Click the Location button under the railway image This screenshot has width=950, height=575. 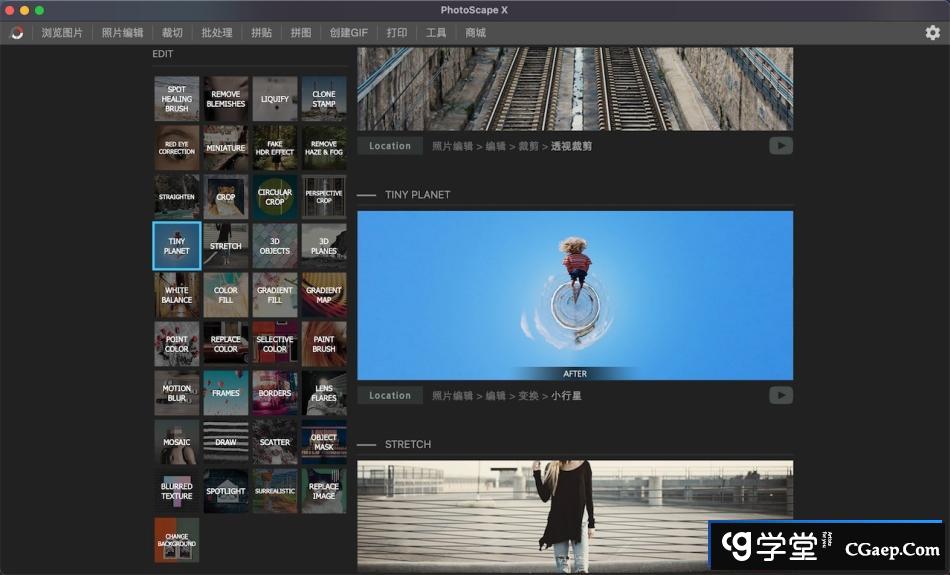pyautogui.click(x=389, y=146)
